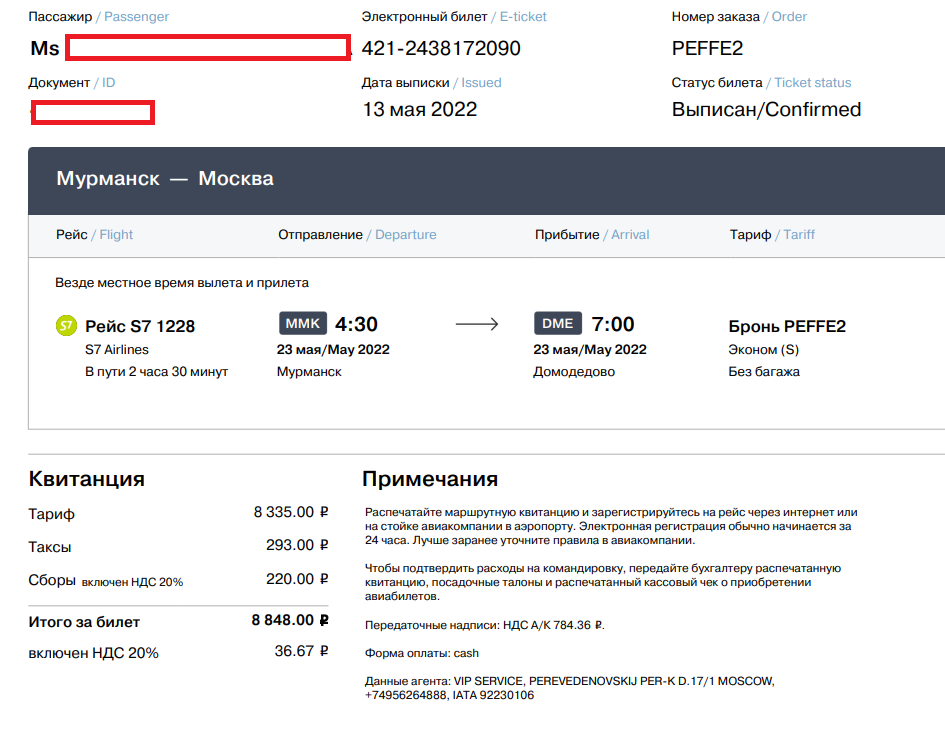Screen dimensions: 945x756
Task: Click arrival airport Домодедово
Action: pyautogui.click(x=574, y=371)
